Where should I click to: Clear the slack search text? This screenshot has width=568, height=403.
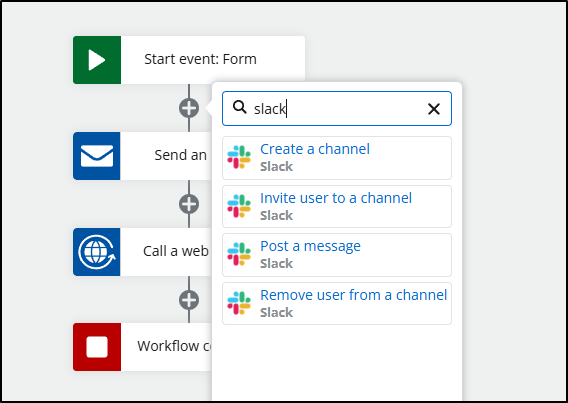coord(434,109)
